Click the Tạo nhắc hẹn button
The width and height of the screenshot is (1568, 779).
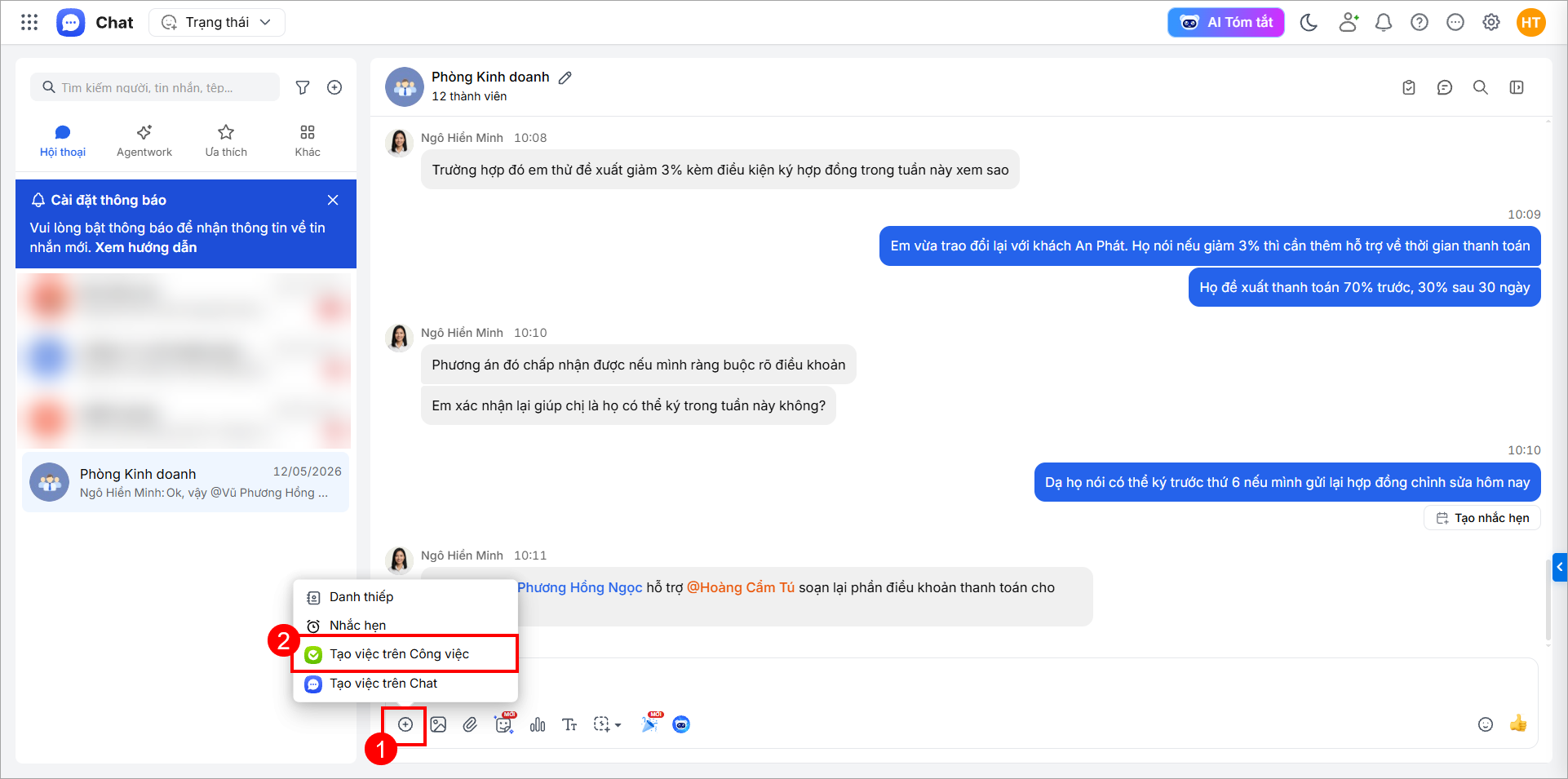point(1482,518)
